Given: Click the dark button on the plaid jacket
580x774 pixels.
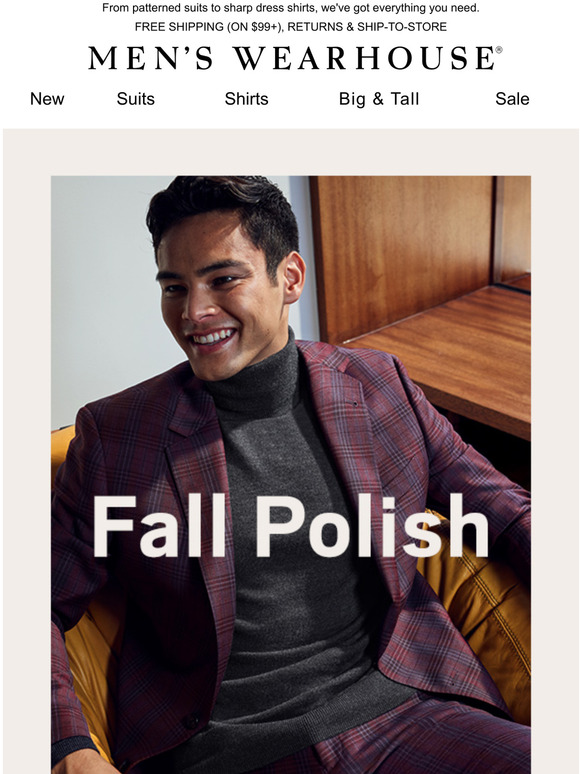Looking at the screenshot, I should 192,721.
